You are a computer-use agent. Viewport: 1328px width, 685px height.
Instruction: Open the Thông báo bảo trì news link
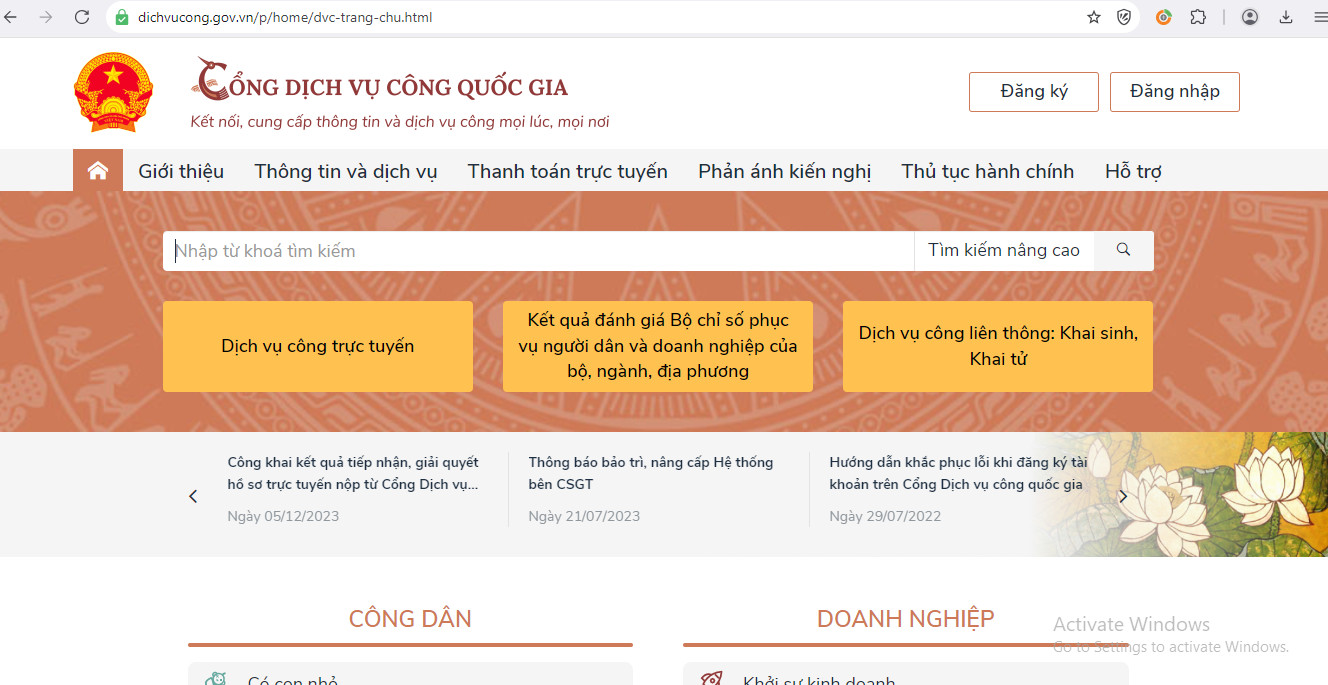pos(650,473)
